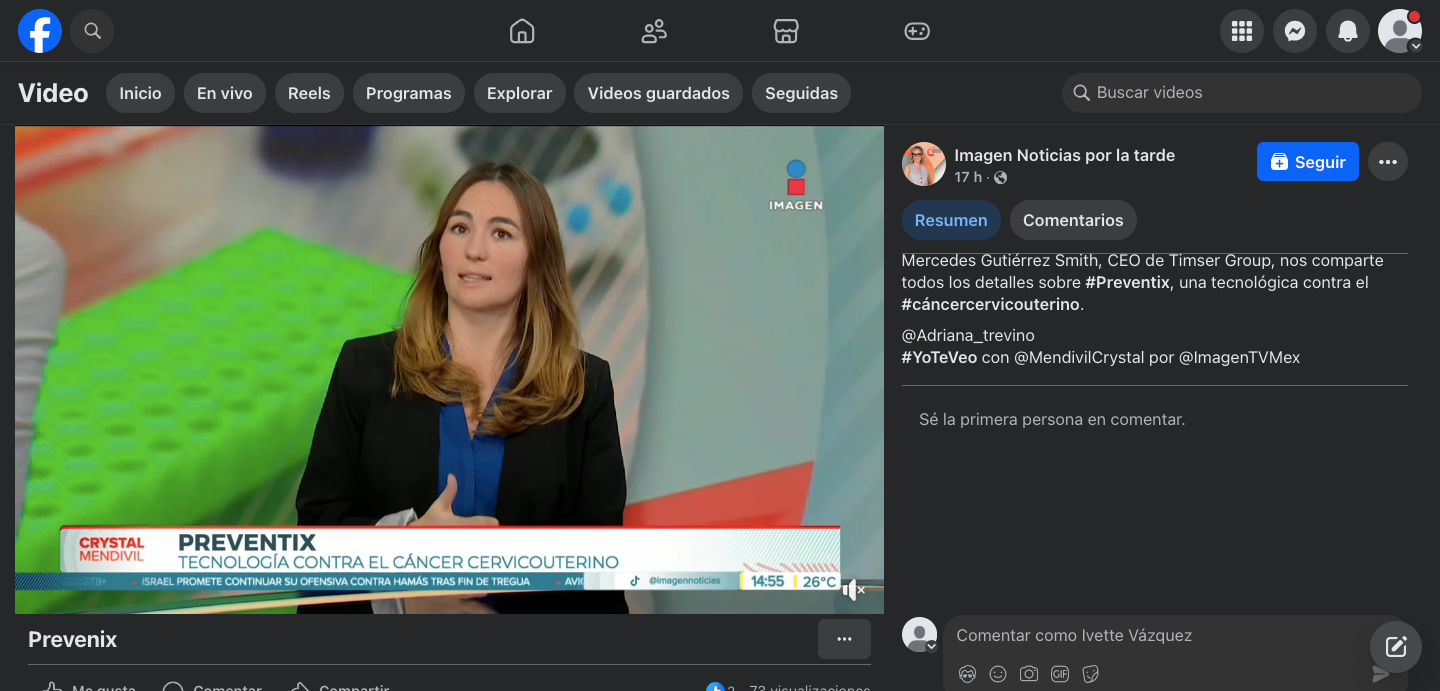Click the 17 h timestamp link
This screenshot has width=1440, height=691.
968,177
